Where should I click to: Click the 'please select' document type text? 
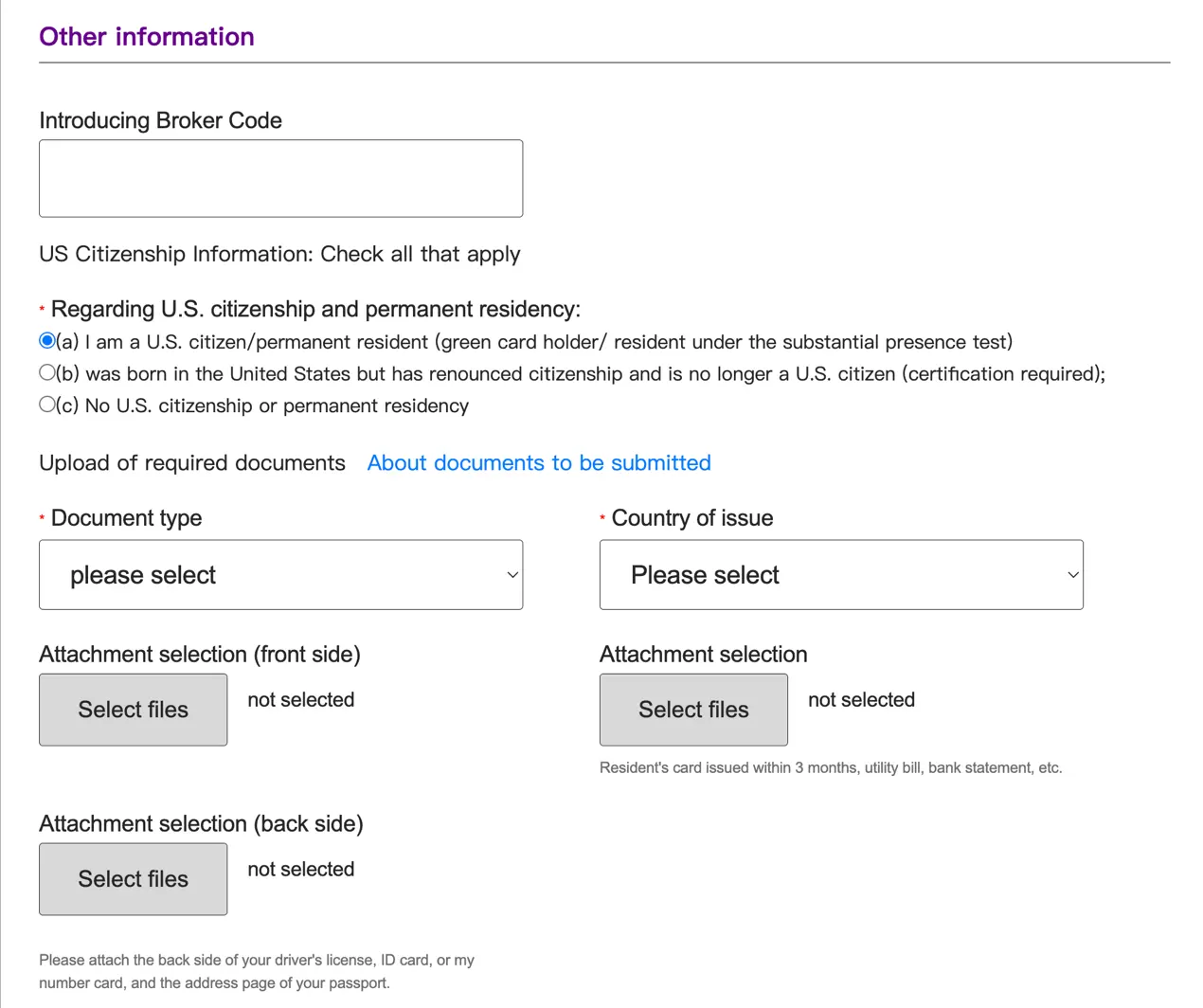click(143, 575)
